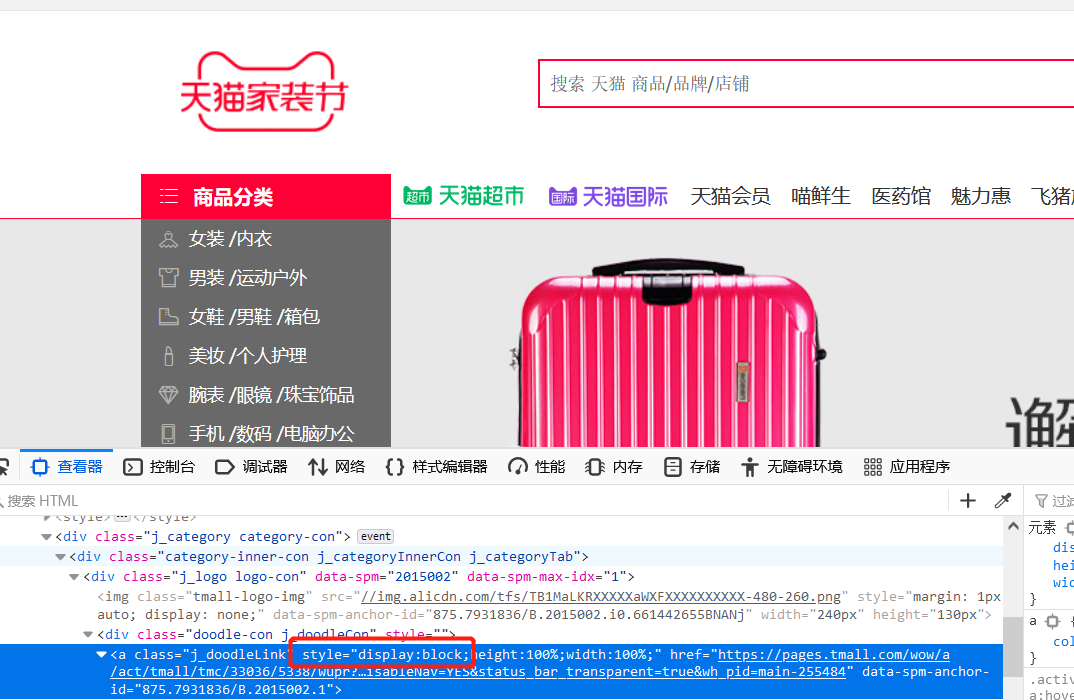Viewport: 1074px width, 700px height.
Task: Click the filter funnel icon in rules panel
Action: pos(1041,501)
